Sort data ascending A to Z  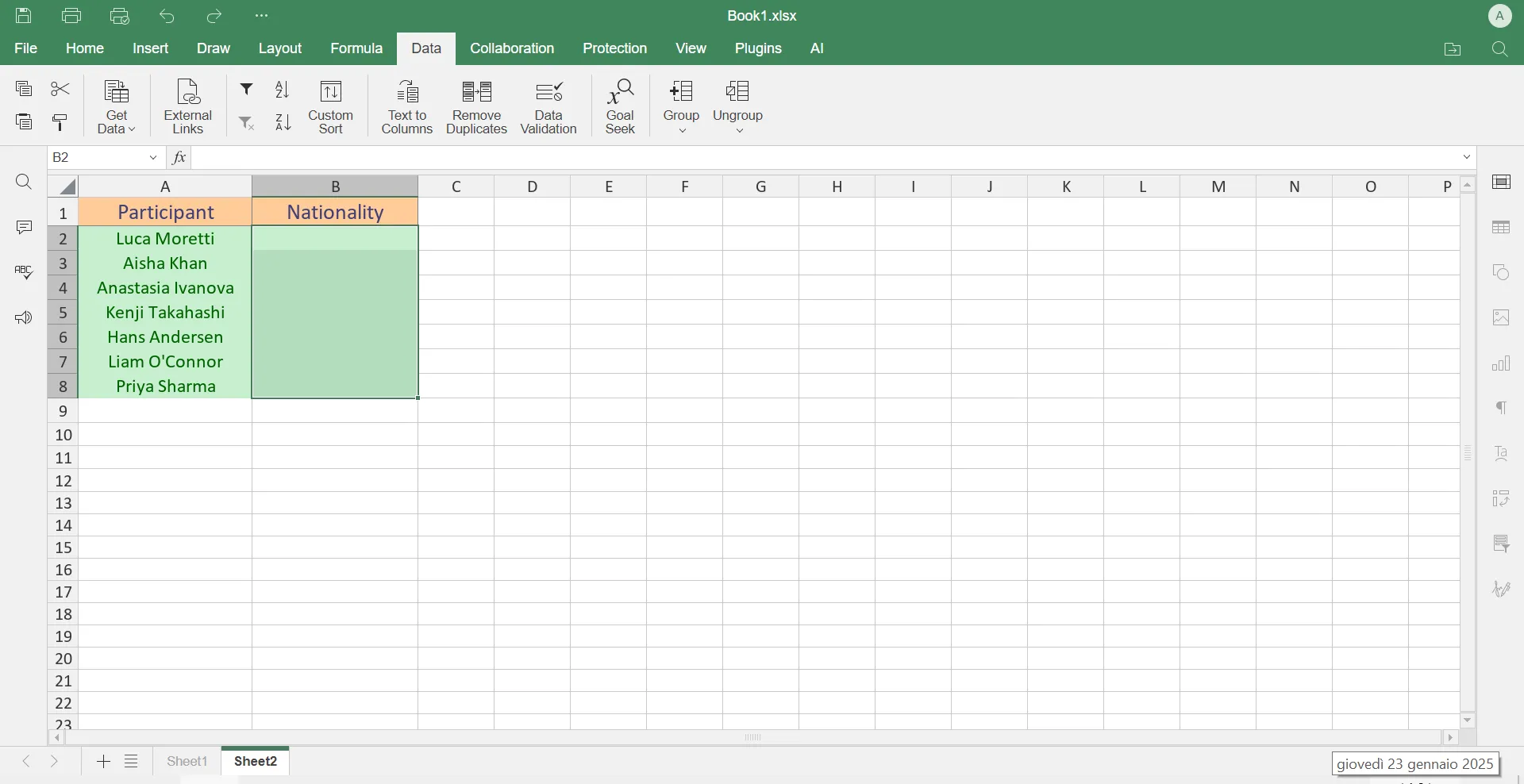283,90
